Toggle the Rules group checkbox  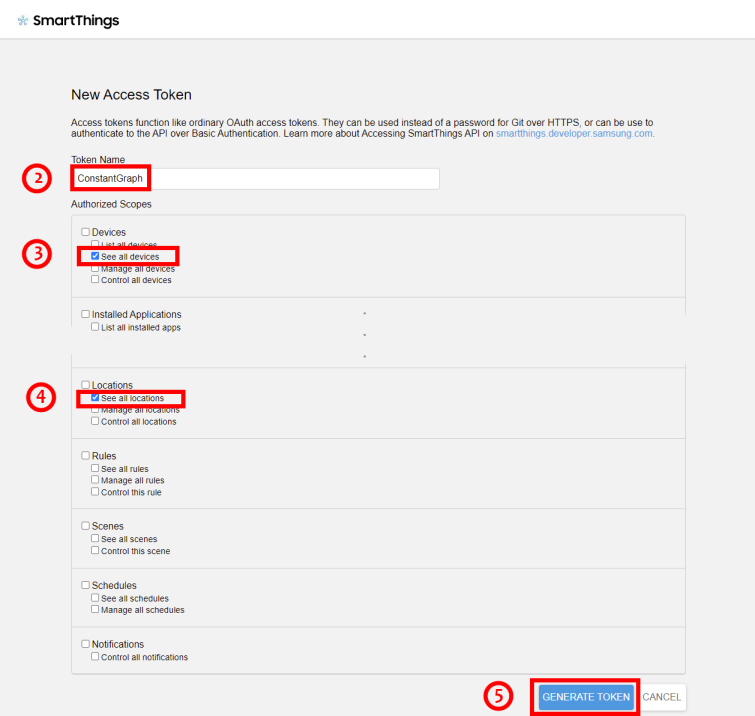(x=86, y=456)
